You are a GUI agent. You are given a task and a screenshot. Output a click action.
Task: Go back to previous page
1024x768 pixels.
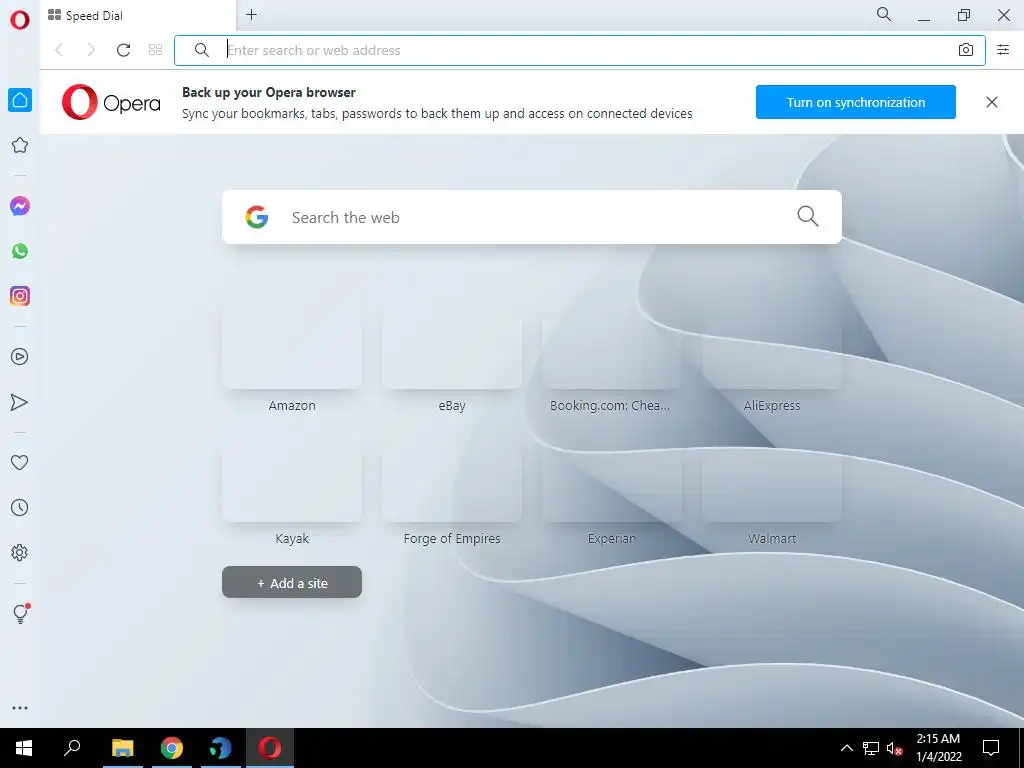[59, 50]
